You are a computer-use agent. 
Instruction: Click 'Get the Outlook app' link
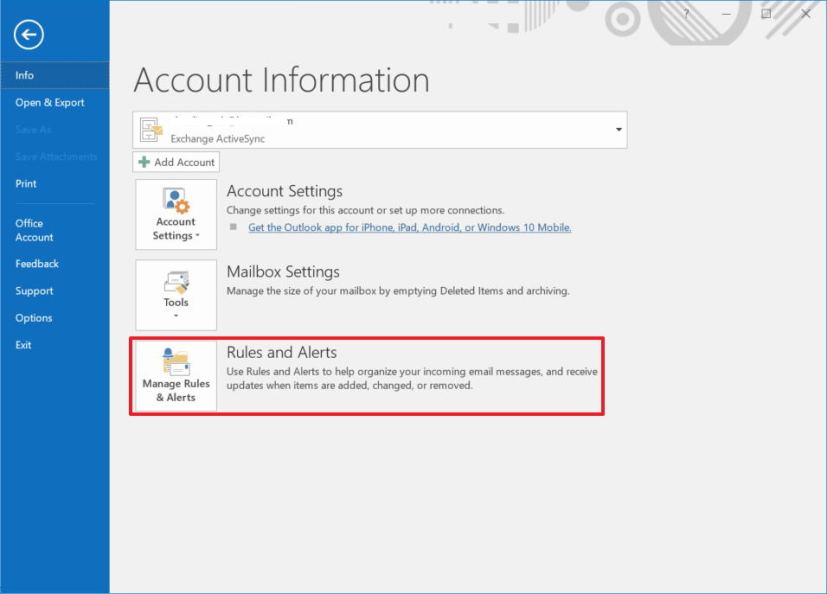(409, 227)
